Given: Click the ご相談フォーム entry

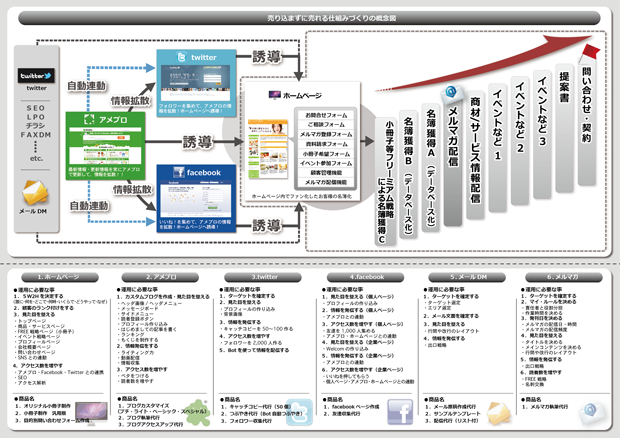Looking at the screenshot, I should tap(326, 125).
